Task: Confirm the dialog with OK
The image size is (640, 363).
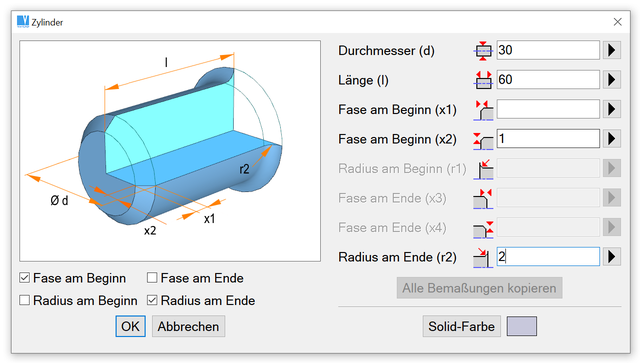Action: point(130,326)
